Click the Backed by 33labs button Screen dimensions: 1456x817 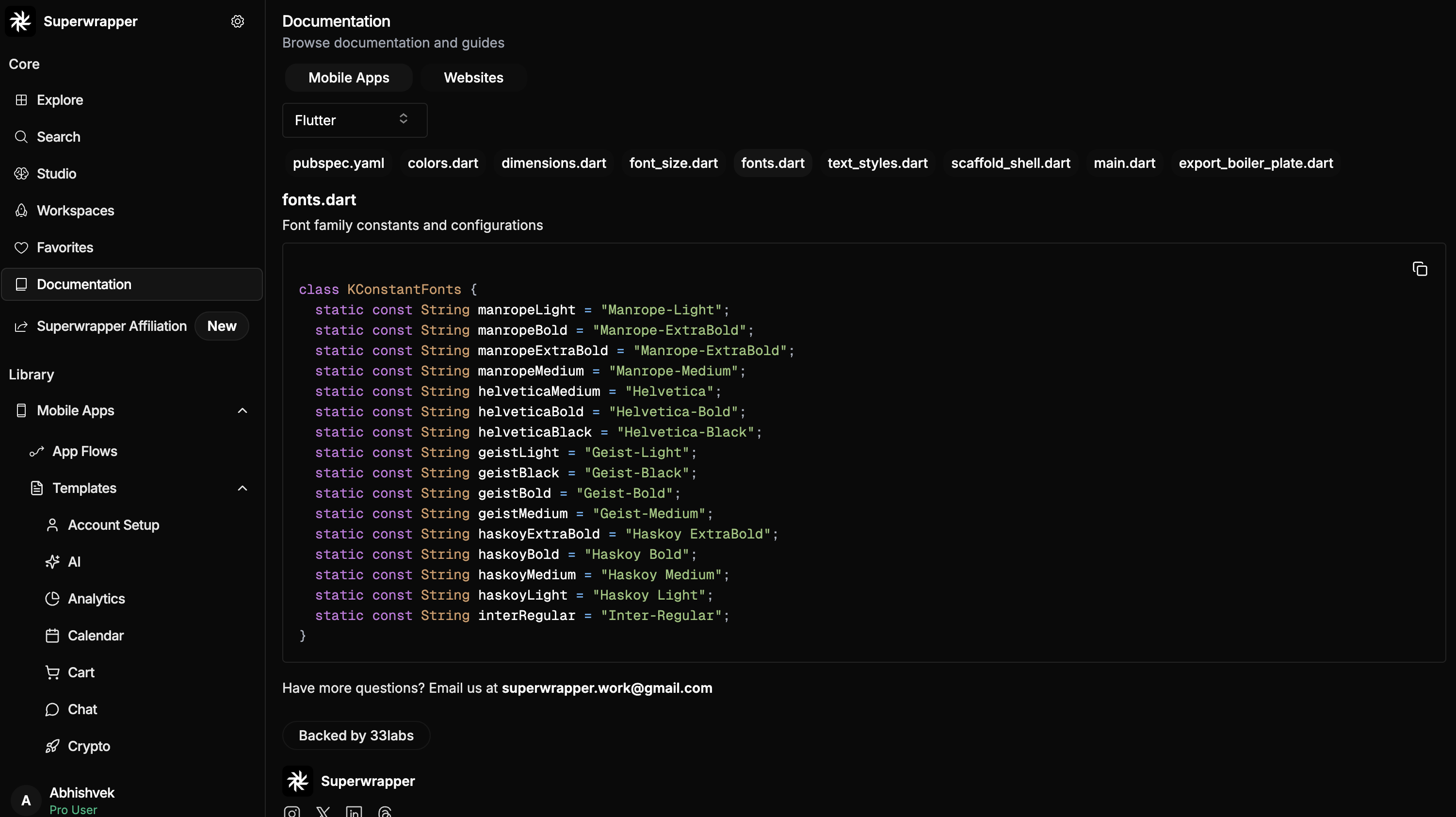[356, 735]
